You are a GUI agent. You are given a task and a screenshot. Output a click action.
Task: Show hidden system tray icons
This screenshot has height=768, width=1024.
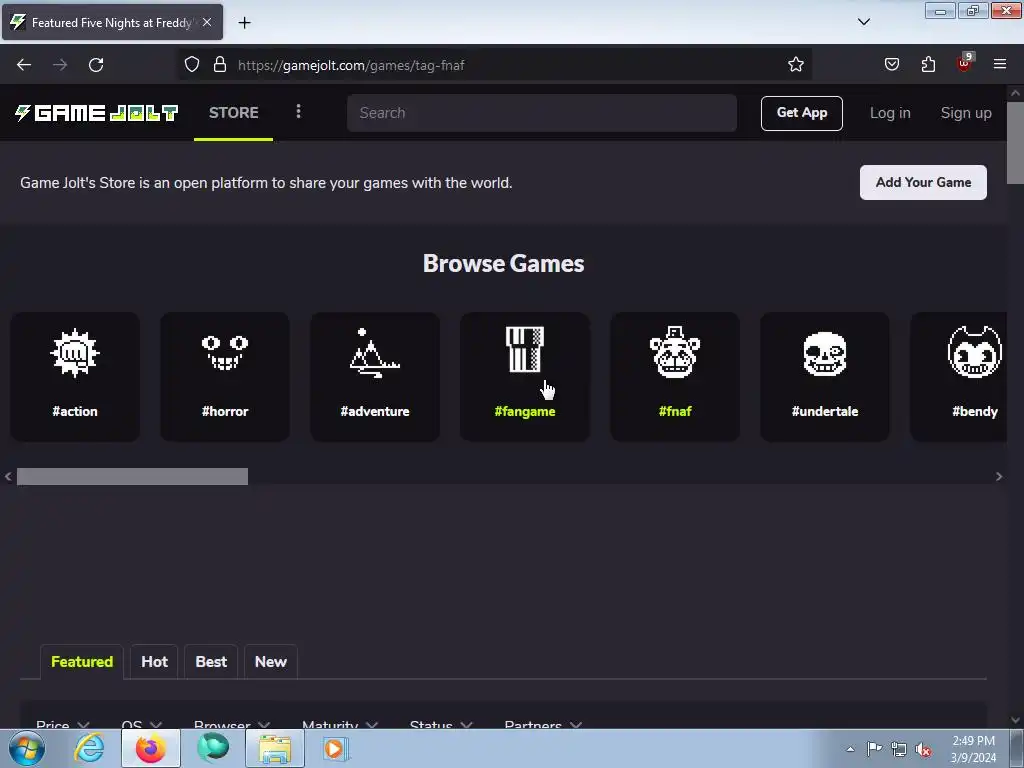(x=850, y=750)
